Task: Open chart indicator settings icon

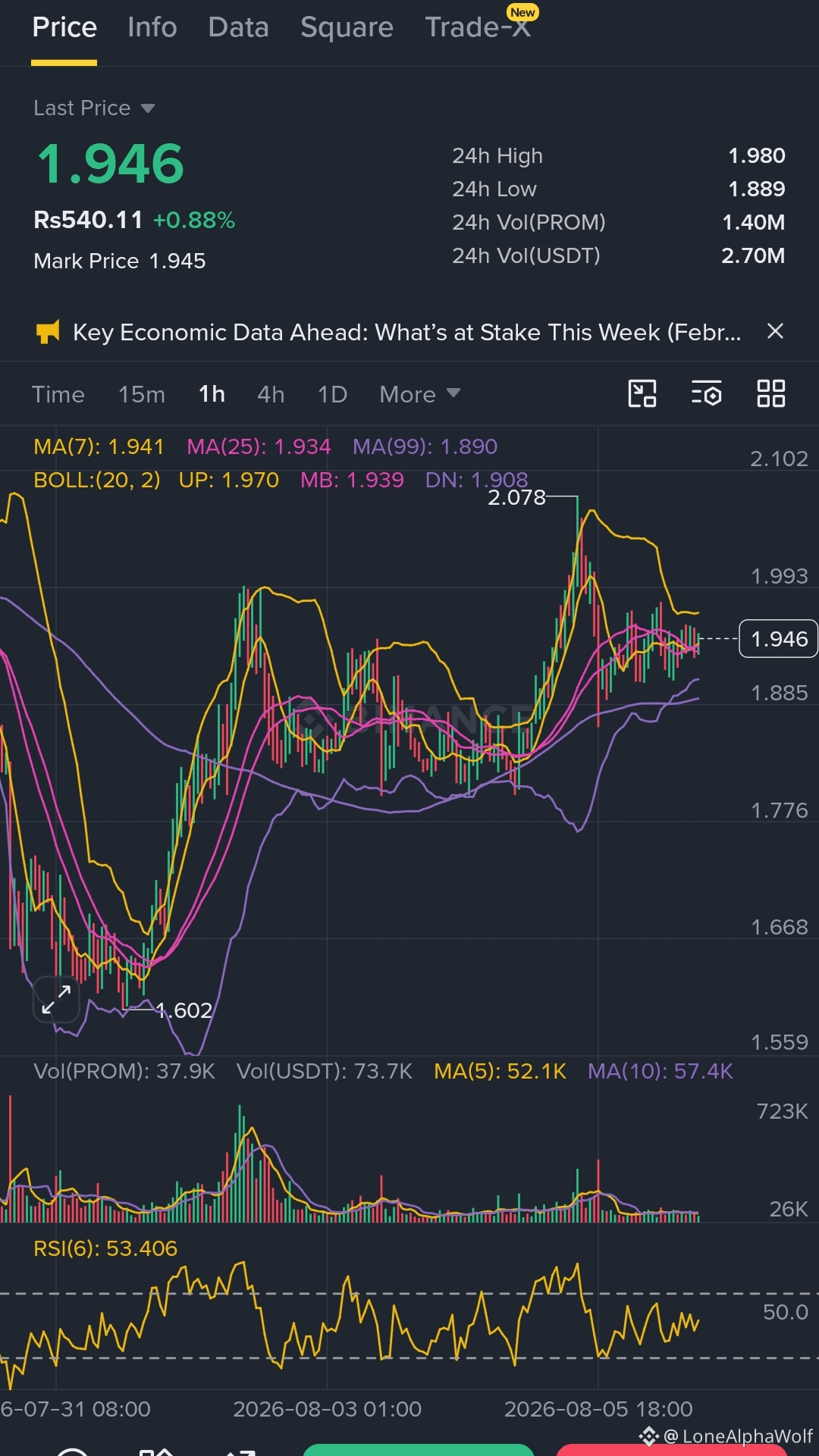Action: click(x=707, y=393)
